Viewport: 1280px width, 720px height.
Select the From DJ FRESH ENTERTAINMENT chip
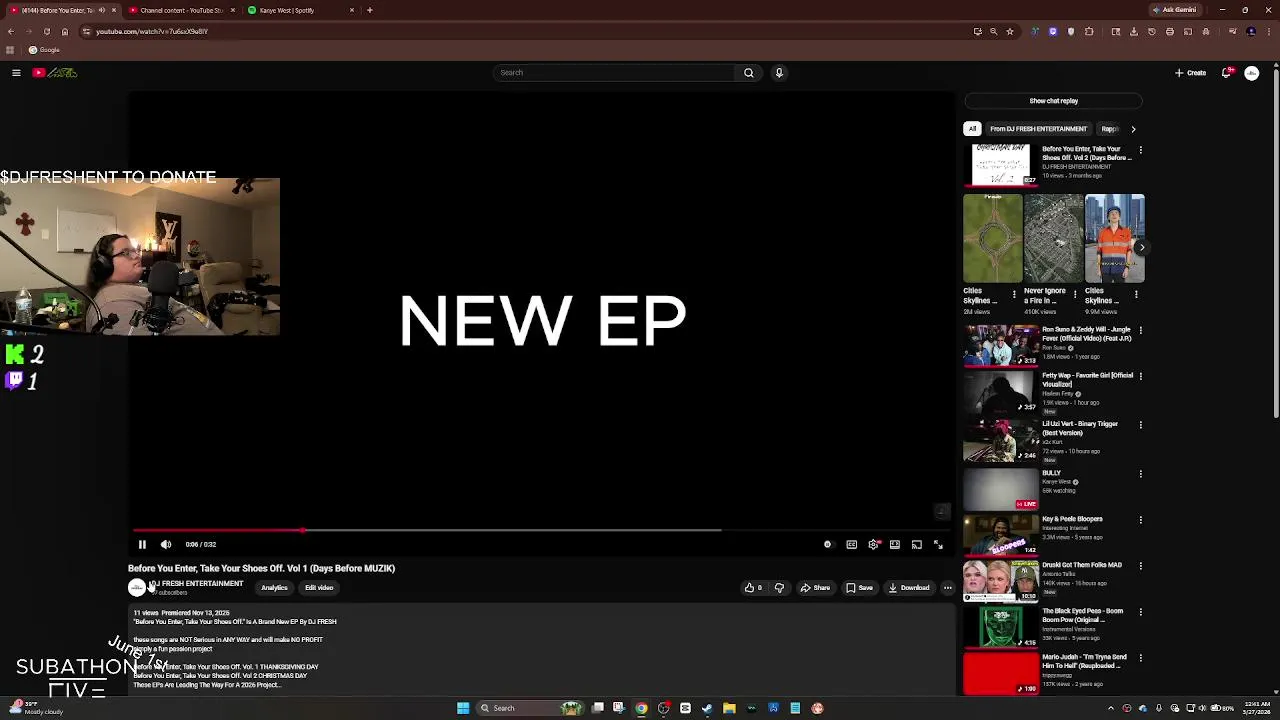click(1038, 129)
